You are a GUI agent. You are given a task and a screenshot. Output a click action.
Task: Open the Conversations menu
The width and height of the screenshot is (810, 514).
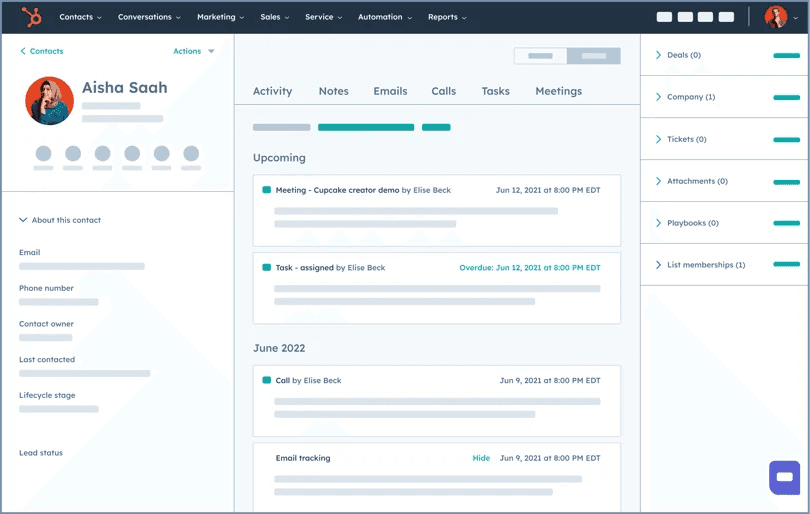(x=149, y=17)
